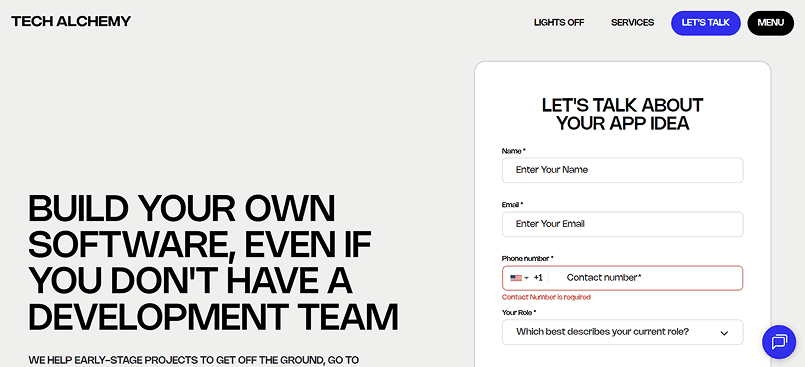This screenshot has width=805, height=367.
Task: Click the 'LET'S TALK ABOUT YOUR APP IDEA' heading
Action: [x=622, y=114]
